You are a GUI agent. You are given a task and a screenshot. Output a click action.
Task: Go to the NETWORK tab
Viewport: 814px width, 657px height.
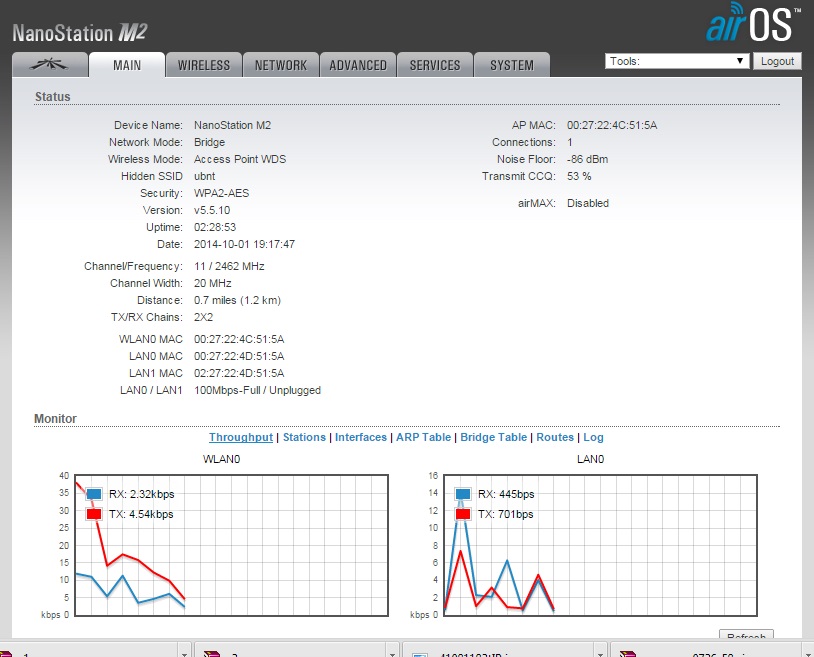click(281, 65)
